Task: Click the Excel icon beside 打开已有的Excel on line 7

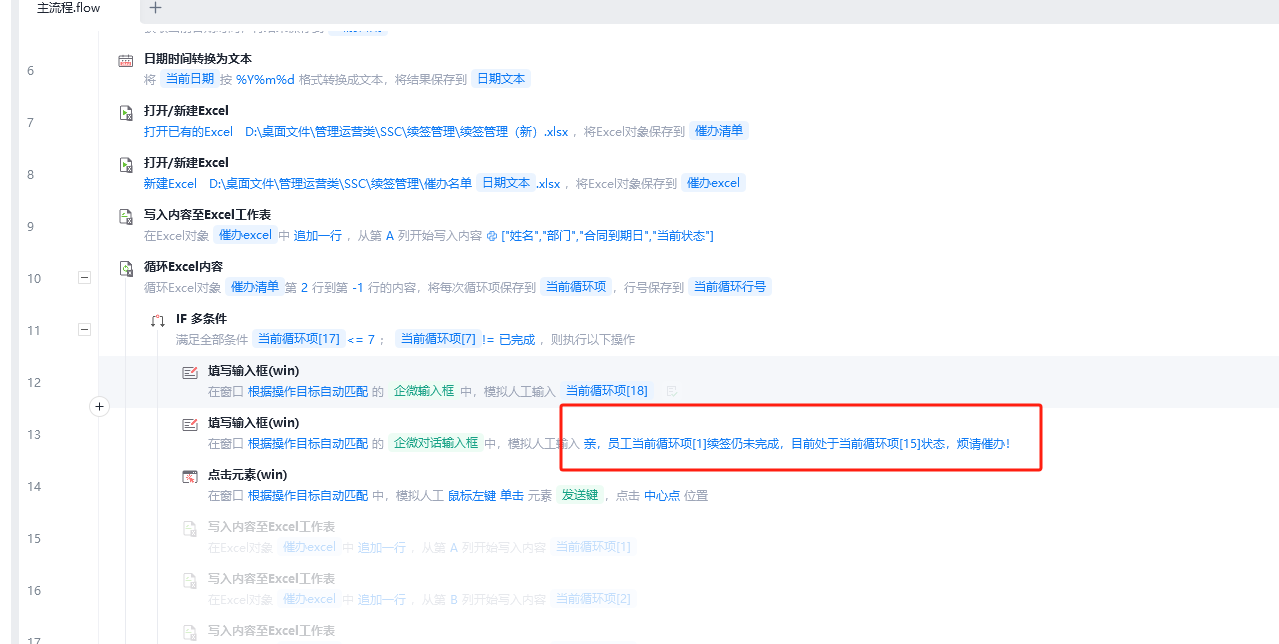Action: point(126,113)
